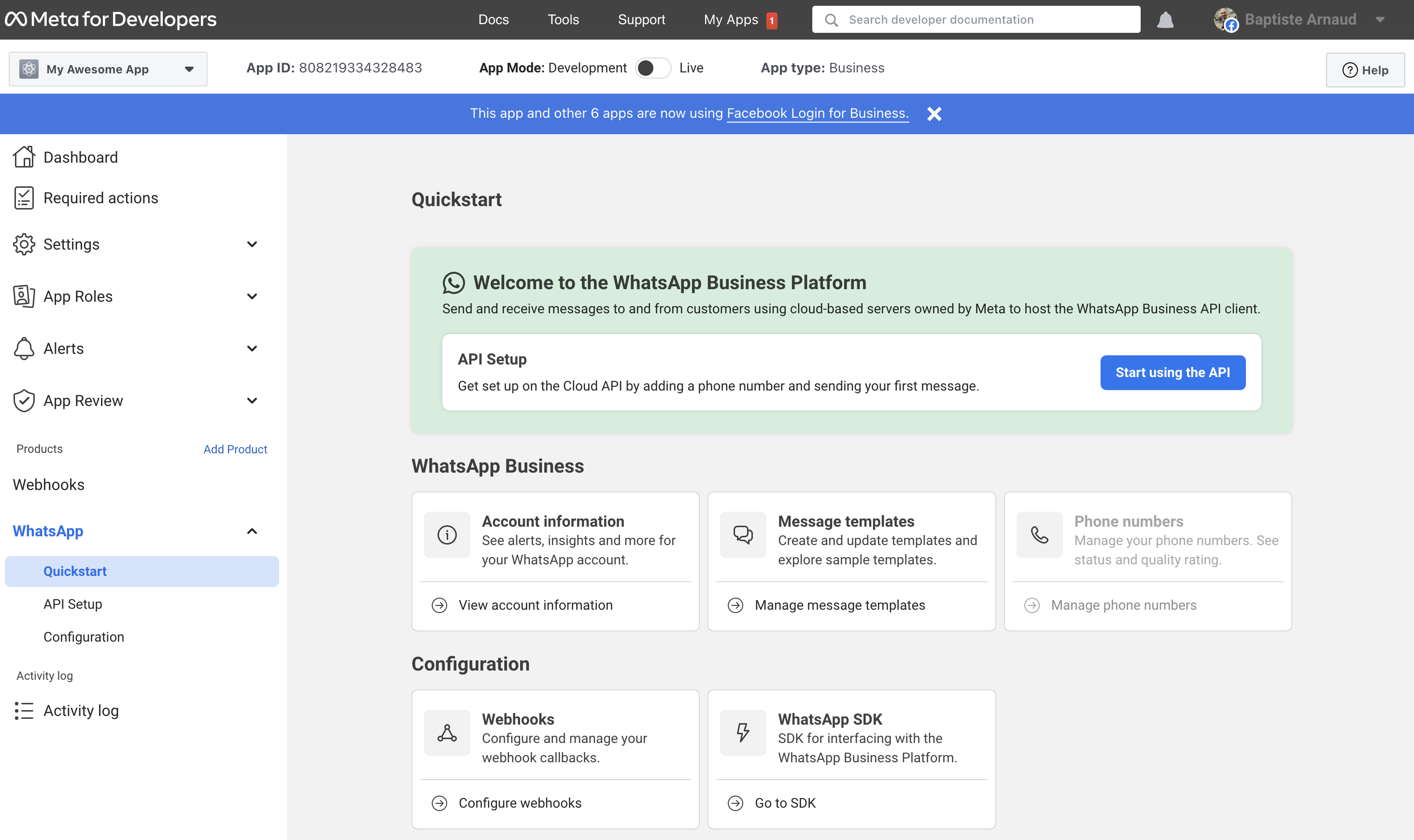Open the My Awesome App selector dropdown
The height and width of the screenshot is (840, 1414).
coord(108,69)
